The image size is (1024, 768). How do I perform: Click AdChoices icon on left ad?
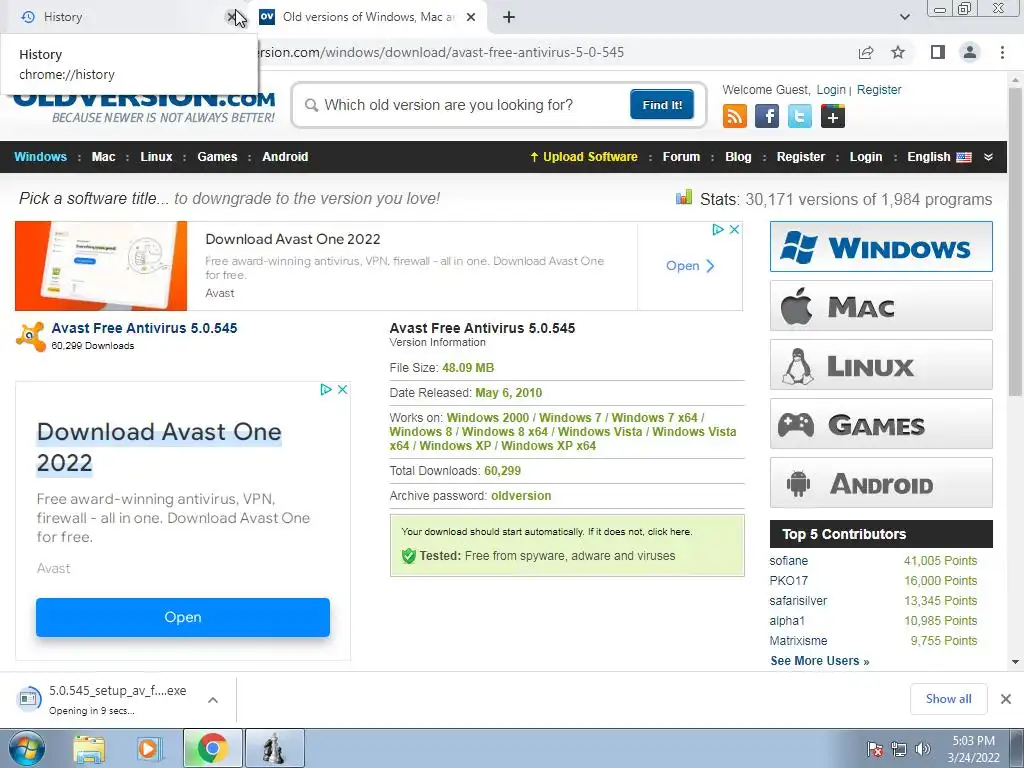[x=326, y=389]
